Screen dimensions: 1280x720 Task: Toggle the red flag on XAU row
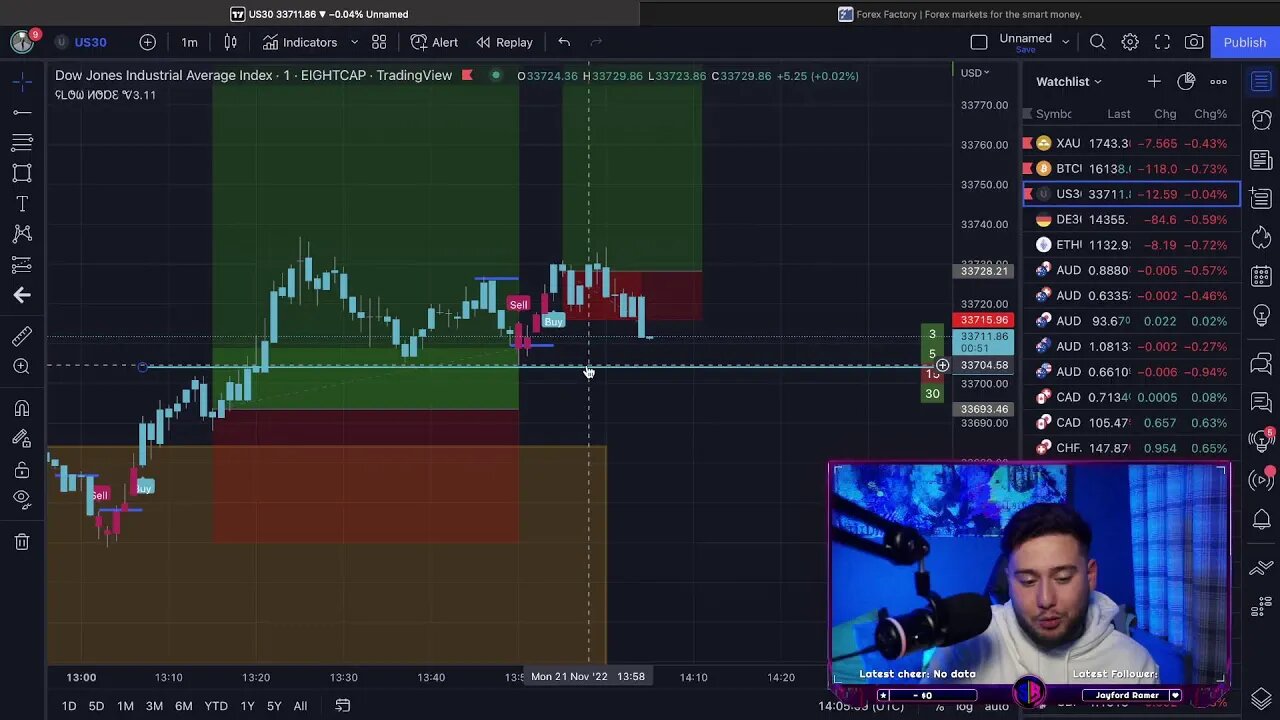[1028, 143]
